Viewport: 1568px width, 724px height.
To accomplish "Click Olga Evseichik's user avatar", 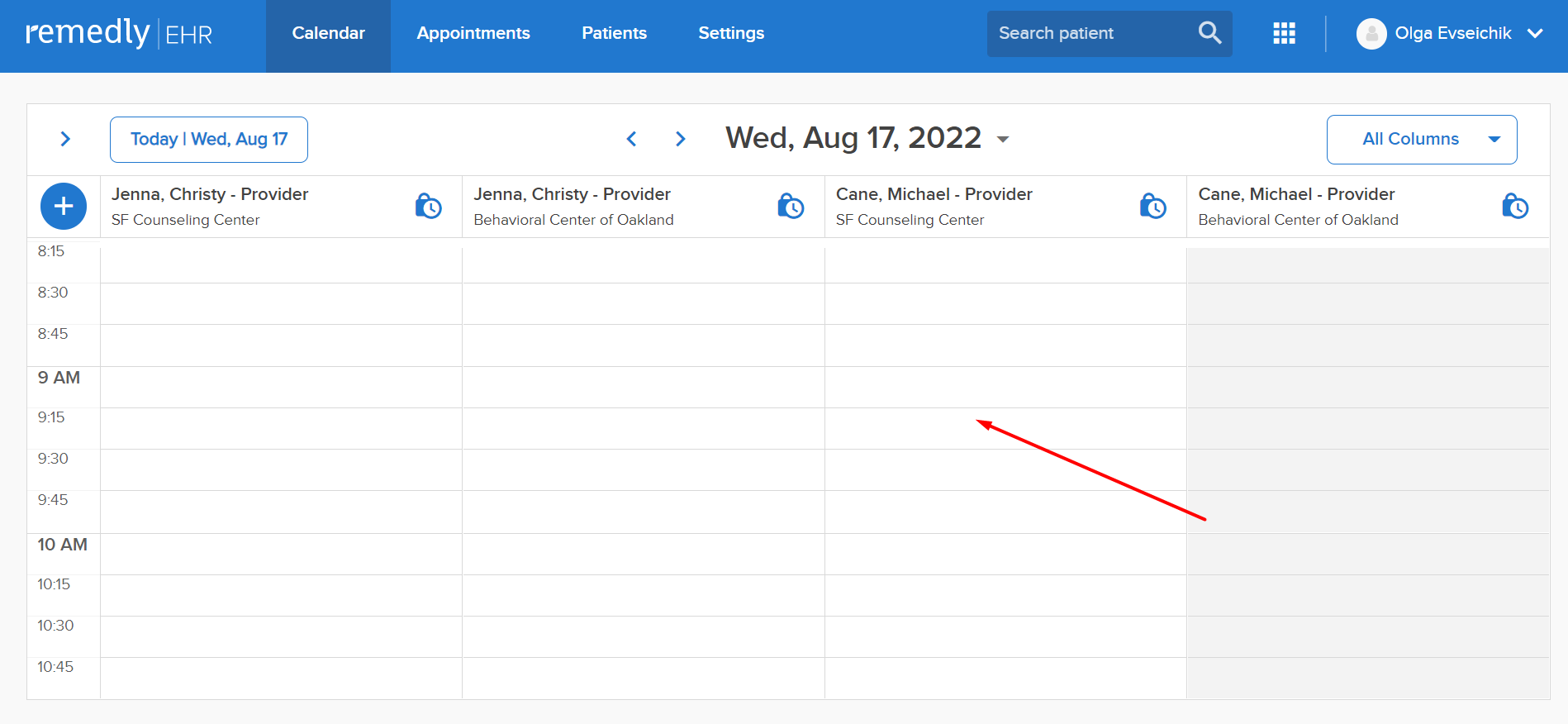I will tap(1371, 34).
